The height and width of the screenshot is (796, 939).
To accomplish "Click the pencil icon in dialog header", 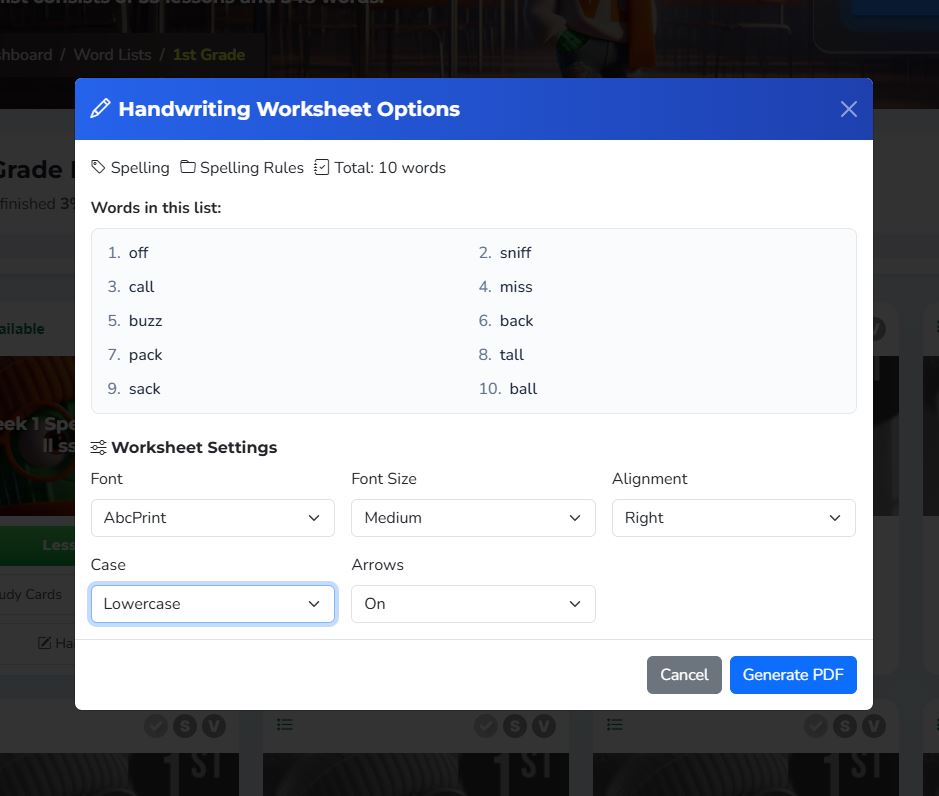I will click(x=100, y=109).
